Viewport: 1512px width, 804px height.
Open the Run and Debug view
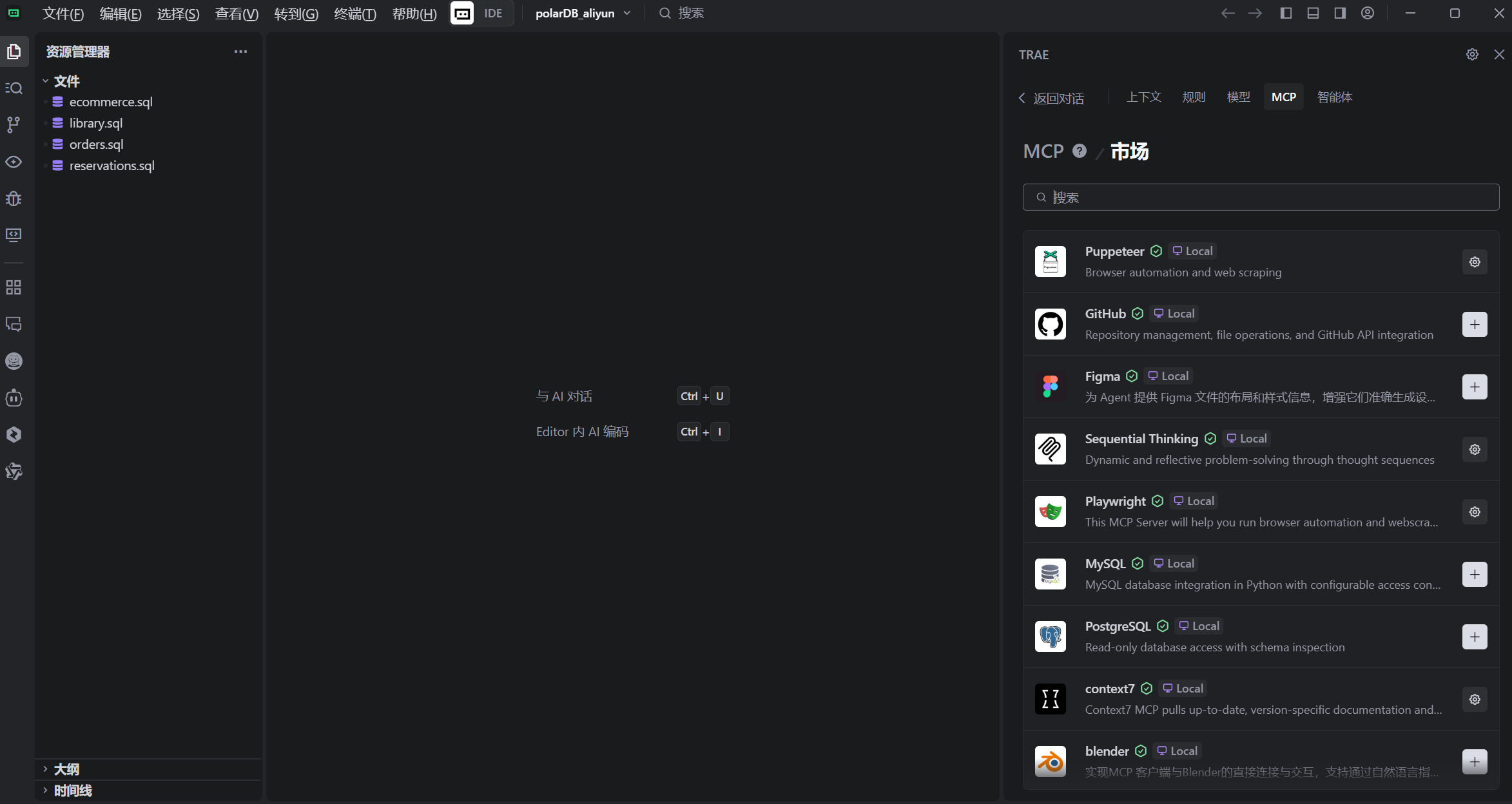point(14,198)
